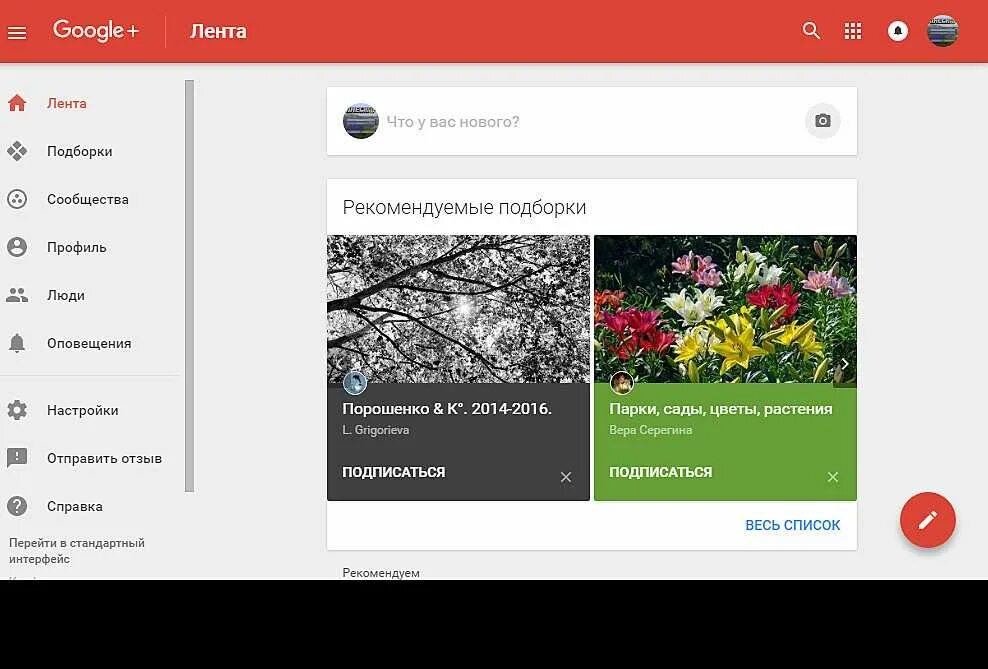
Task: Click the Профиль person icon
Action: click(17, 247)
